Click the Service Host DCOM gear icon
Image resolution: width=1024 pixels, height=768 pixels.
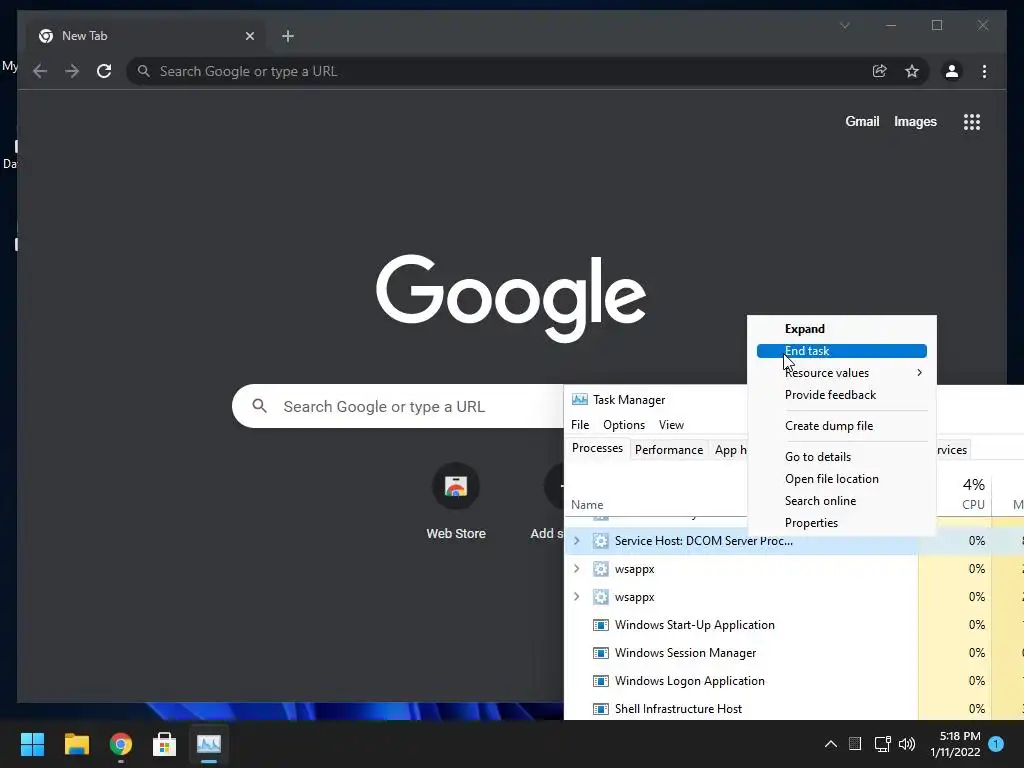click(x=600, y=541)
